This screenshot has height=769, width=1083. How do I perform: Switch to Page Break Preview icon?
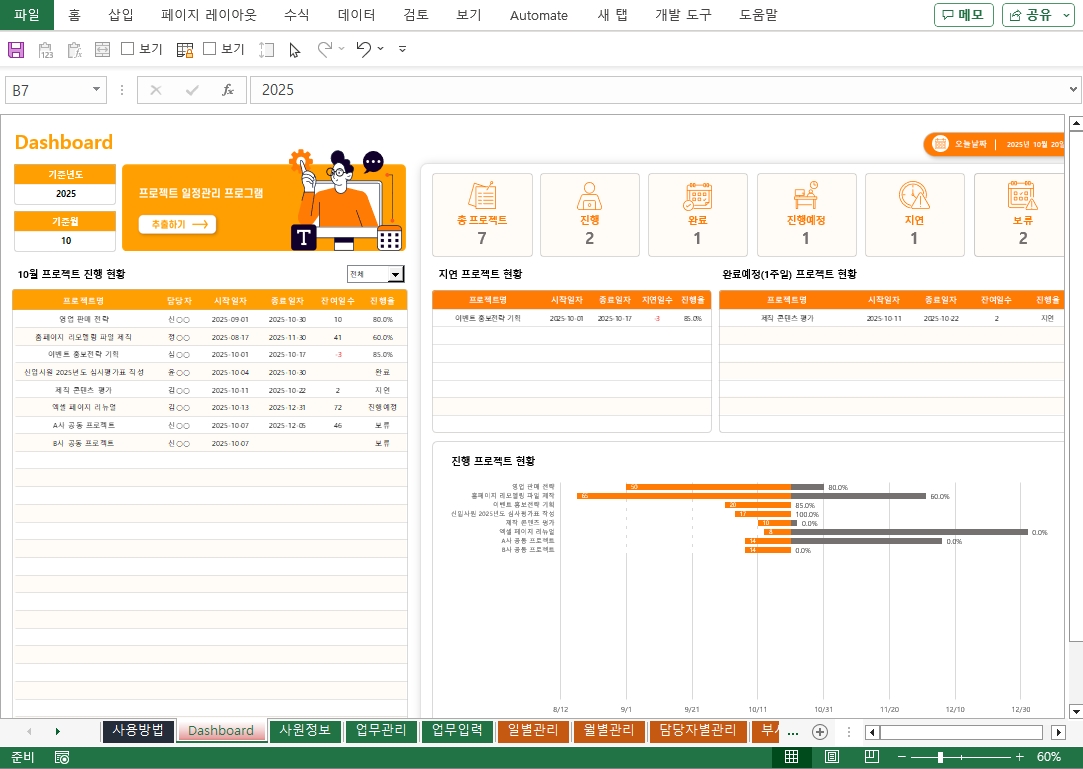[871, 757]
